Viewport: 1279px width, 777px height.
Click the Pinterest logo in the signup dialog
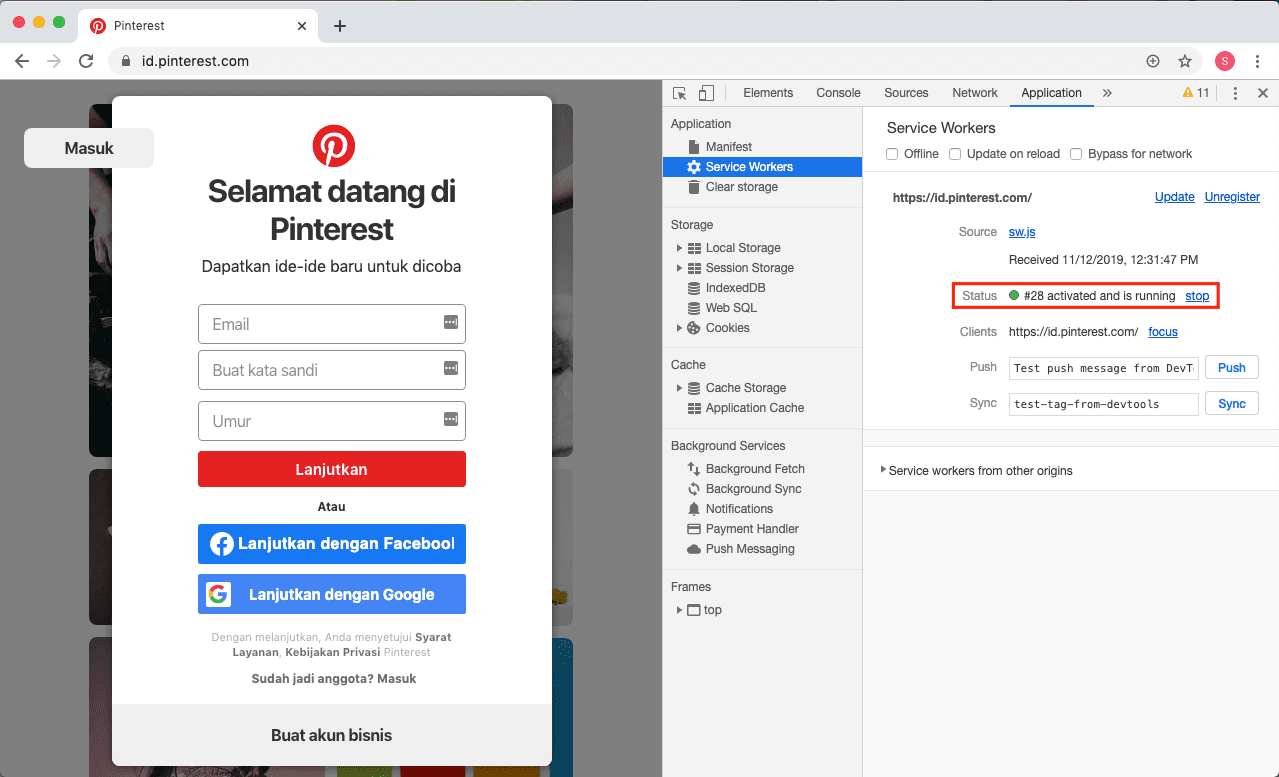click(x=333, y=146)
